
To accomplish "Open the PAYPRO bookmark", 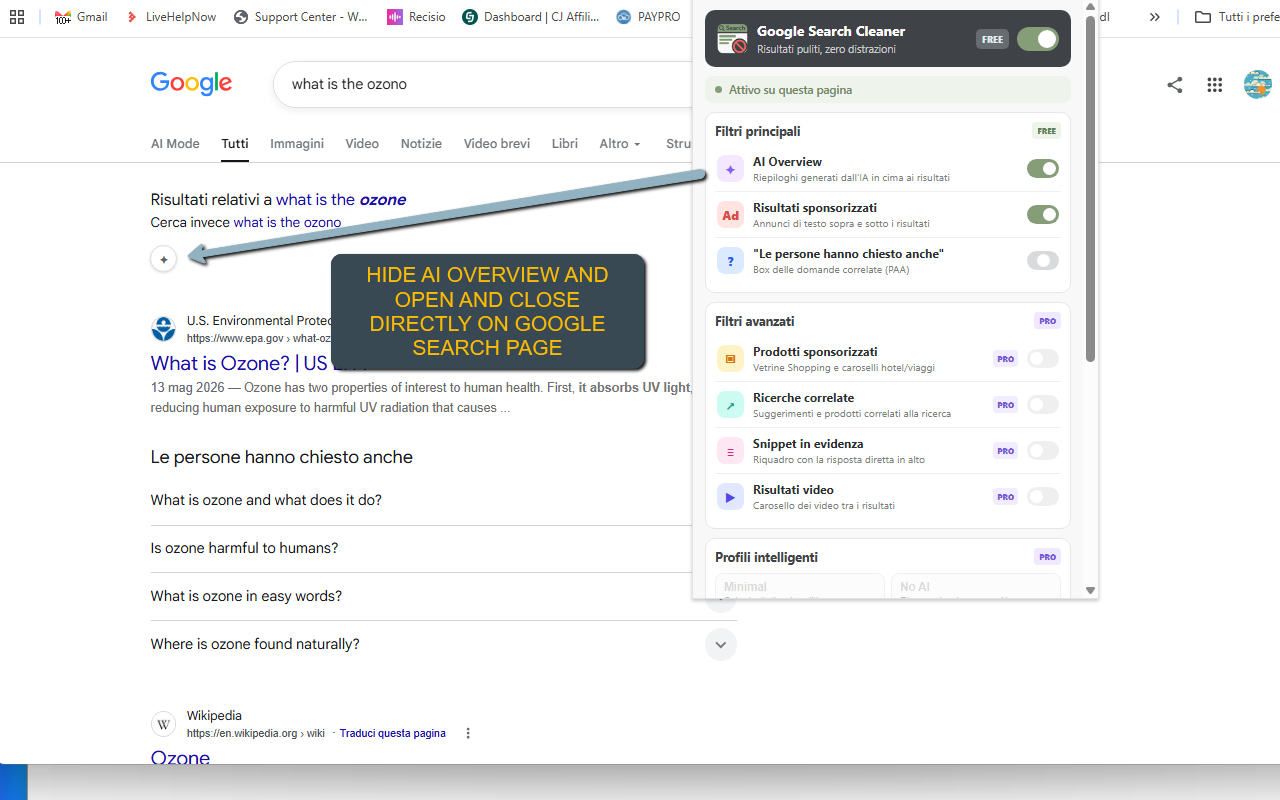I will [x=649, y=17].
